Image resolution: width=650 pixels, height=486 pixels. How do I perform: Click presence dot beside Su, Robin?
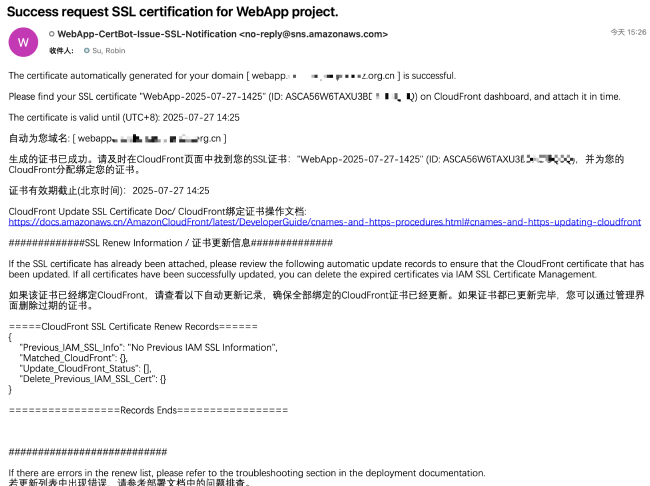[87, 49]
